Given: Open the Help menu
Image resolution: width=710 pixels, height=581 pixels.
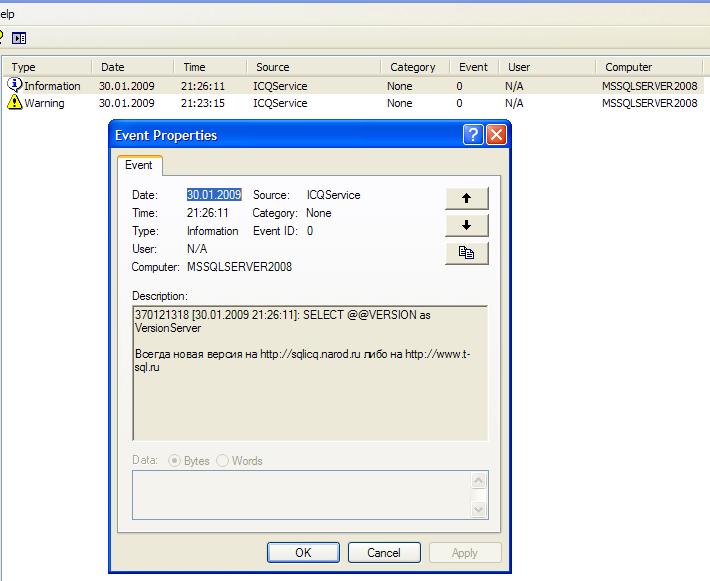Looking at the screenshot, I should 7,14.
